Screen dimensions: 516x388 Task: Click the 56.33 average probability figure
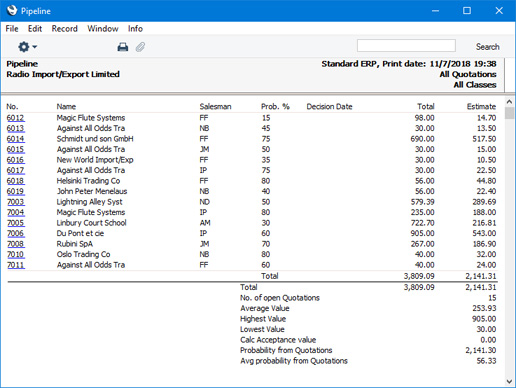tap(486, 361)
